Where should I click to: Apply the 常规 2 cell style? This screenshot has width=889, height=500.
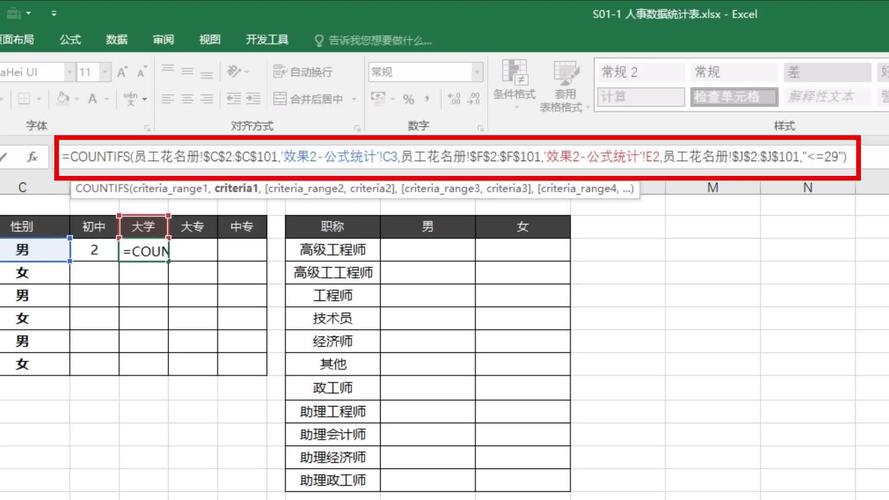point(641,72)
